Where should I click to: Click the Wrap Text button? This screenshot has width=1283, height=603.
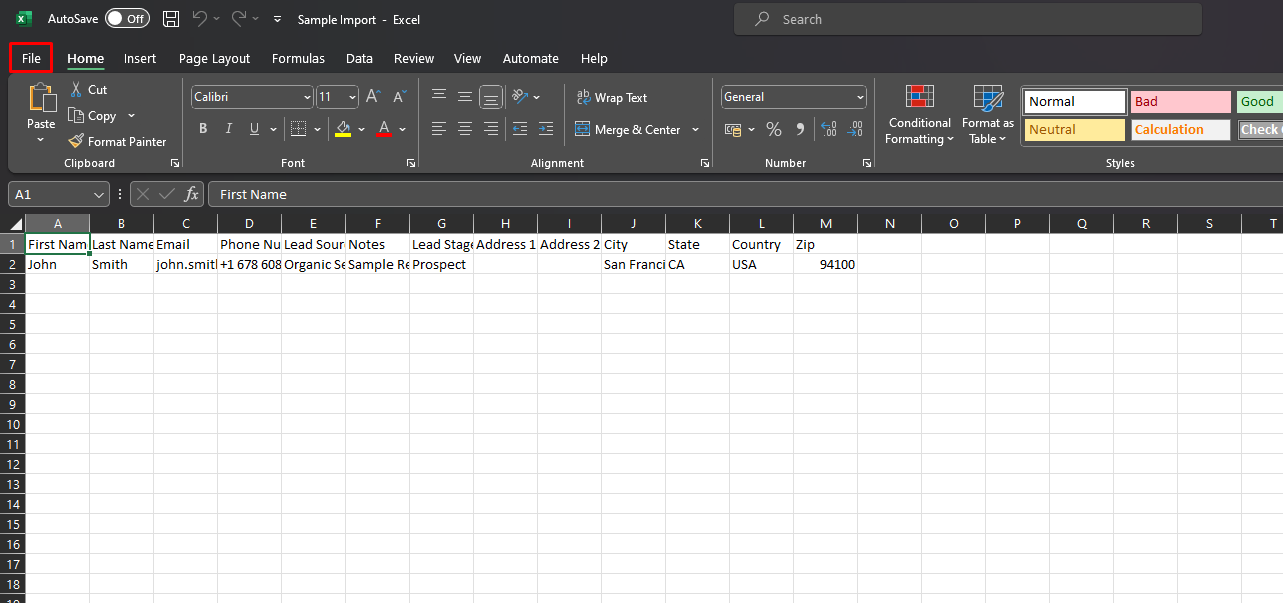click(x=611, y=97)
